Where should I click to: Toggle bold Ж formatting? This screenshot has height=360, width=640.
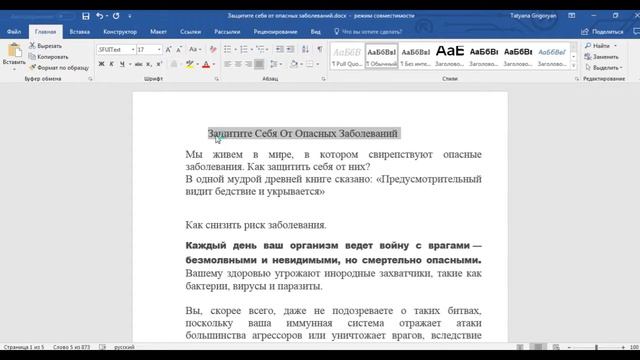coord(101,64)
